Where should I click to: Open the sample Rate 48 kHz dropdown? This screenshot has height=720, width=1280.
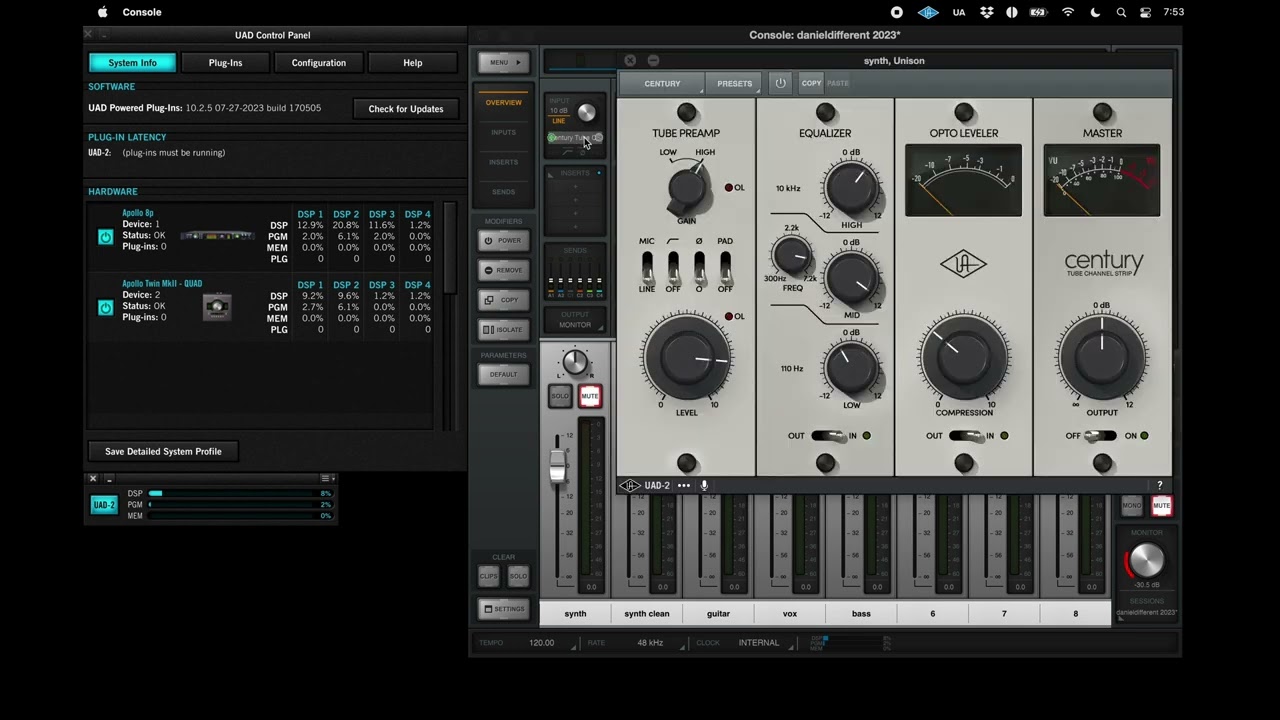point(650,643)
